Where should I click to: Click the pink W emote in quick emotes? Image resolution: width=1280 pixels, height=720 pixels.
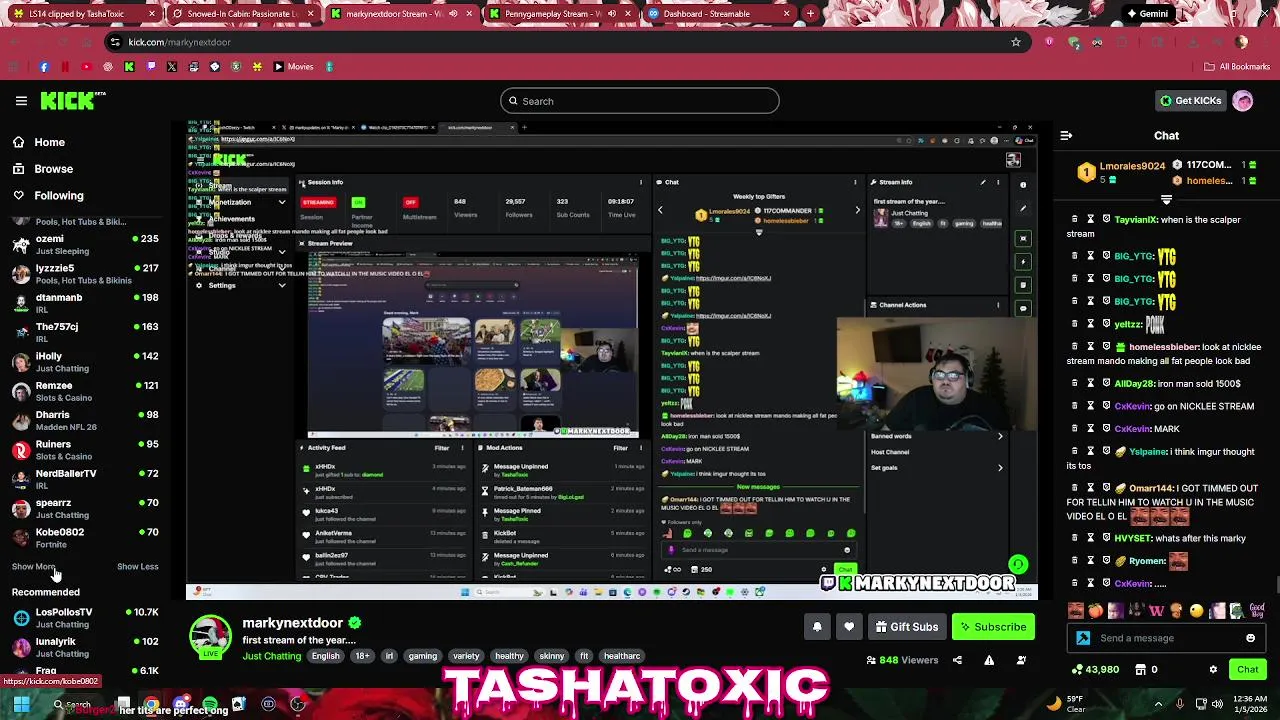point(1157,610)
